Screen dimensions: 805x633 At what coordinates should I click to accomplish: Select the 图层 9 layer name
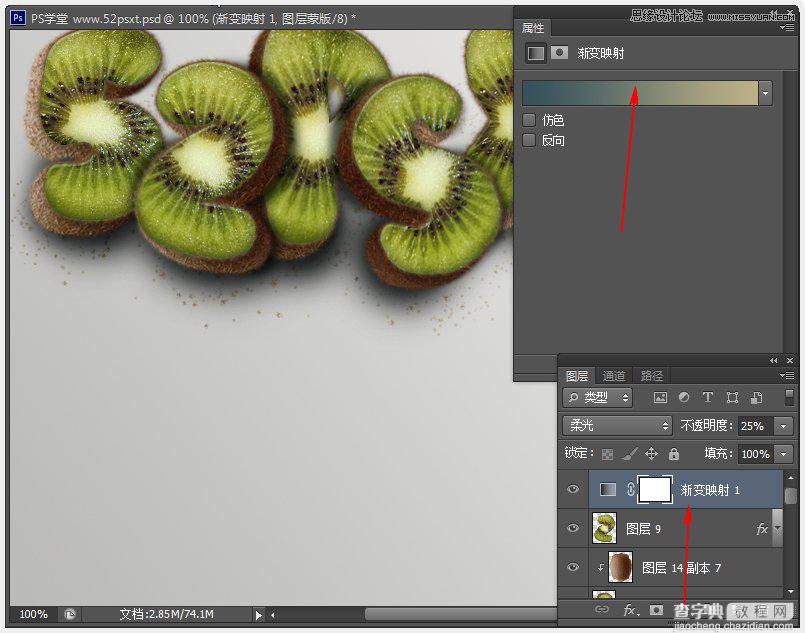coord(643,529)
